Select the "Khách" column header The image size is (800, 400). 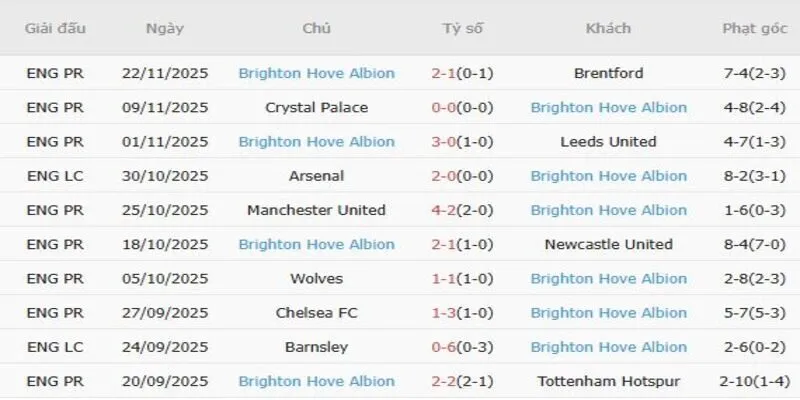(608, 28)
